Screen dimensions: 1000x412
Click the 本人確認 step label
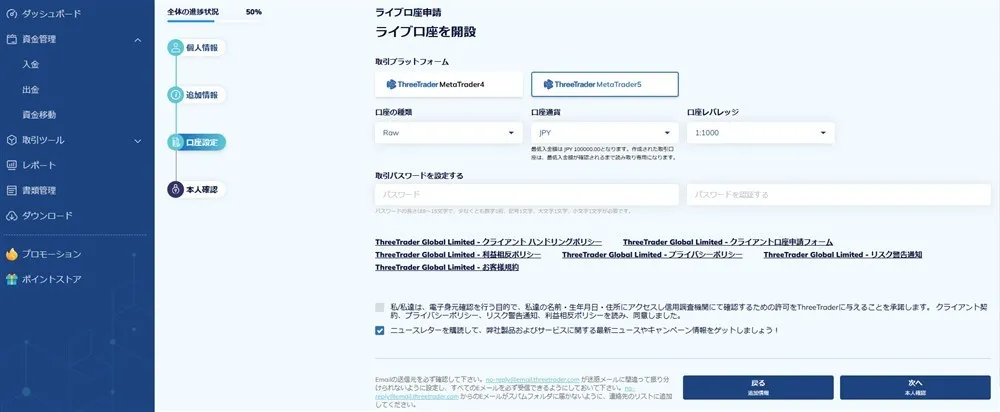point(202,189)
